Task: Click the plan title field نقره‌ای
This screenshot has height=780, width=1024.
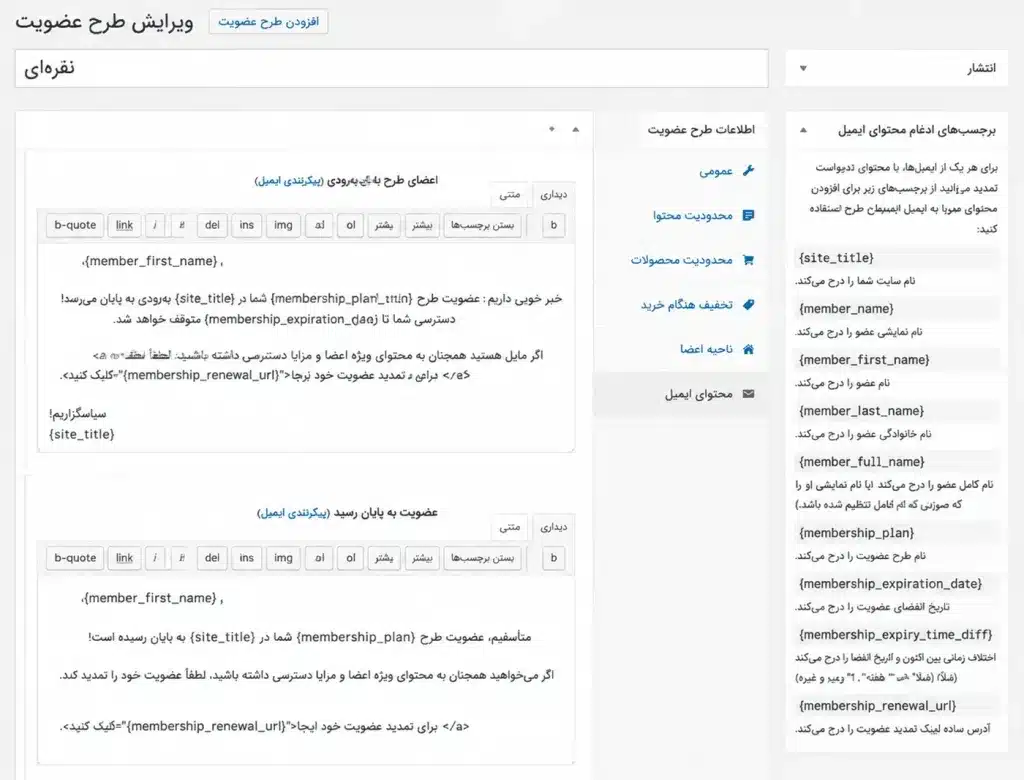Action: [391, 69]
